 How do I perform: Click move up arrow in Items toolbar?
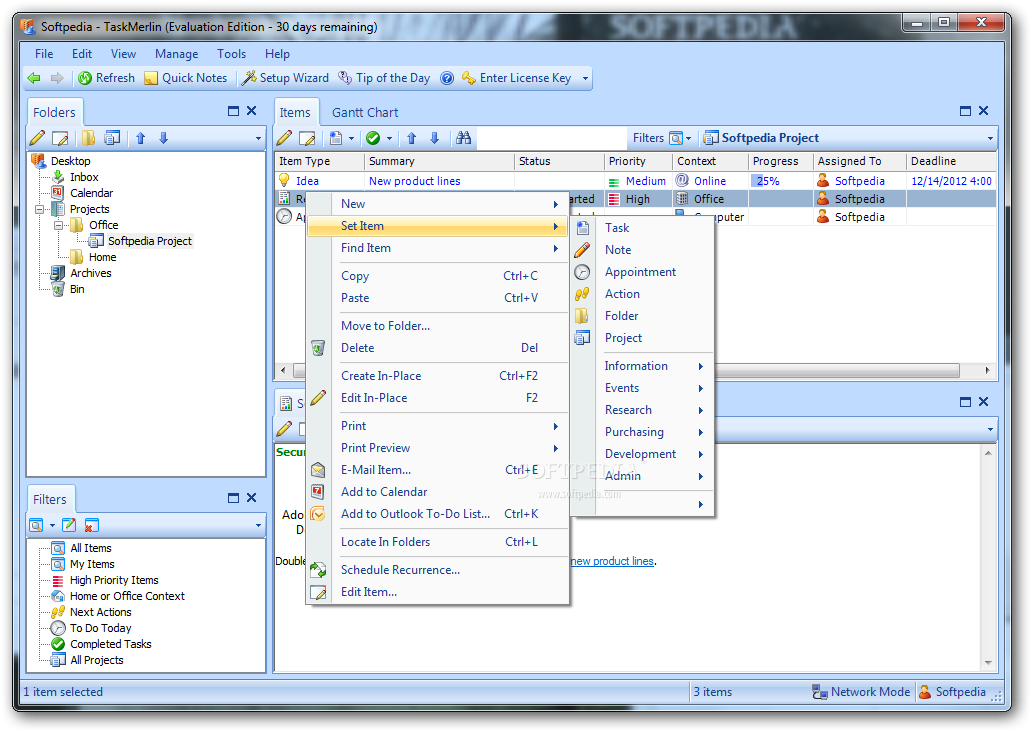coord(411,138)
